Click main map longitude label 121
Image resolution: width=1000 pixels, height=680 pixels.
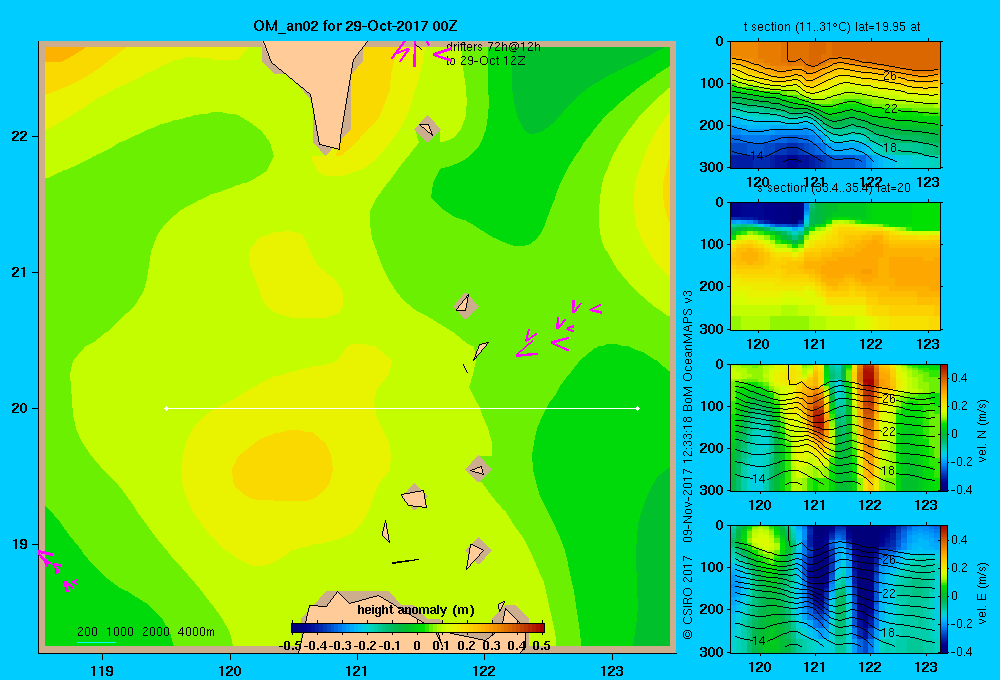coord(357,670)
